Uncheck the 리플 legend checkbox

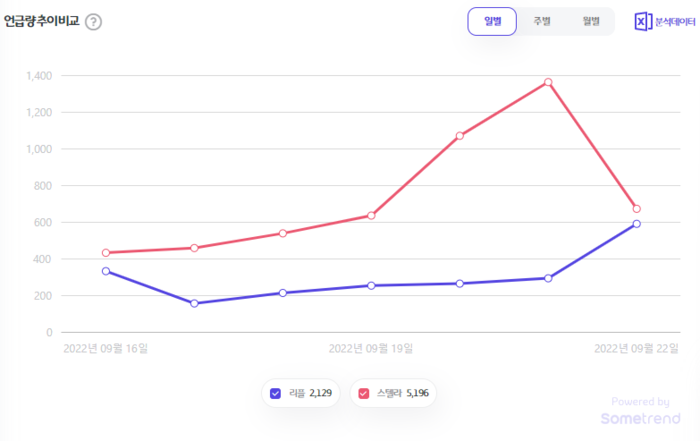coord(275,393)
